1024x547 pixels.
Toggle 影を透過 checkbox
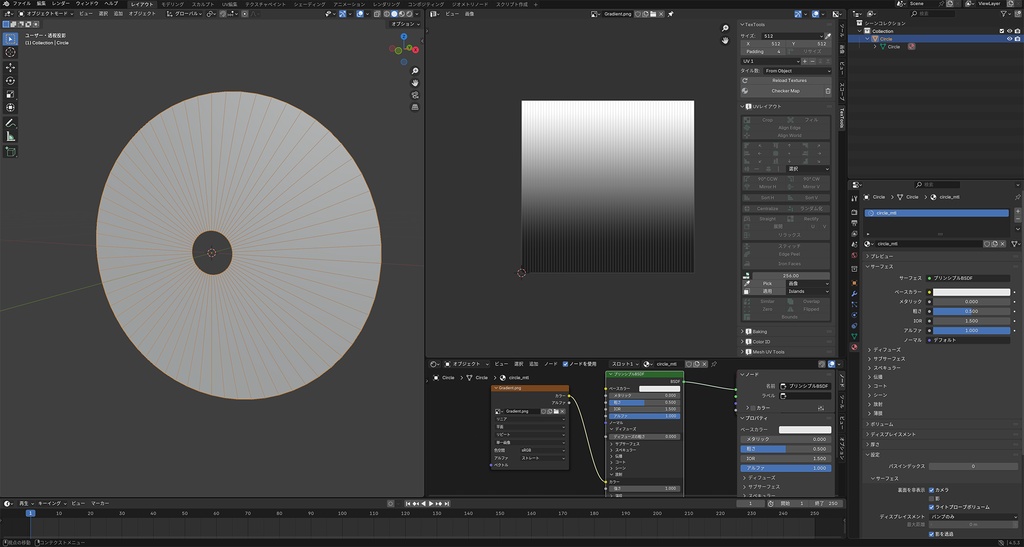point(931,534)
